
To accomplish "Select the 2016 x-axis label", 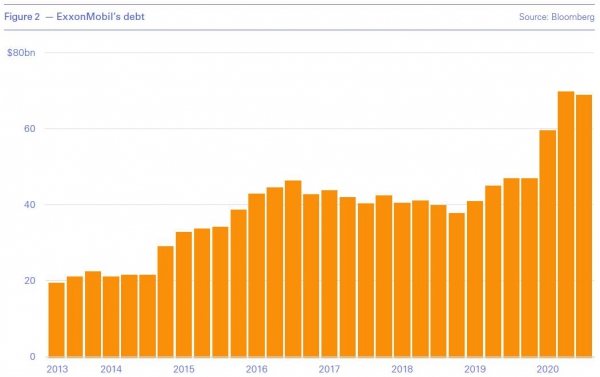I will 256,369.
